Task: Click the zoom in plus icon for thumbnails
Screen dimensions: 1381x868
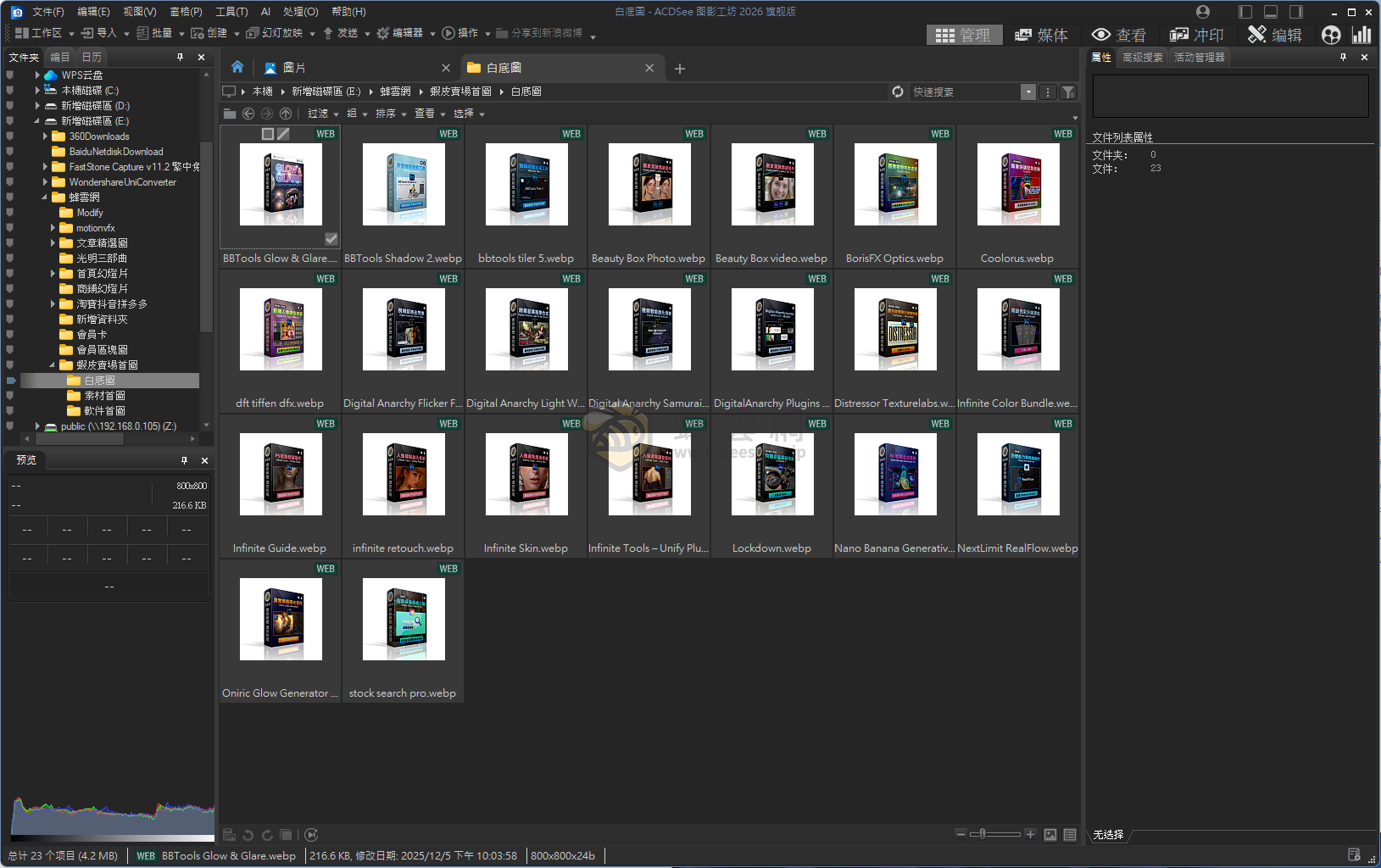Action: (x=1030, y=834)
